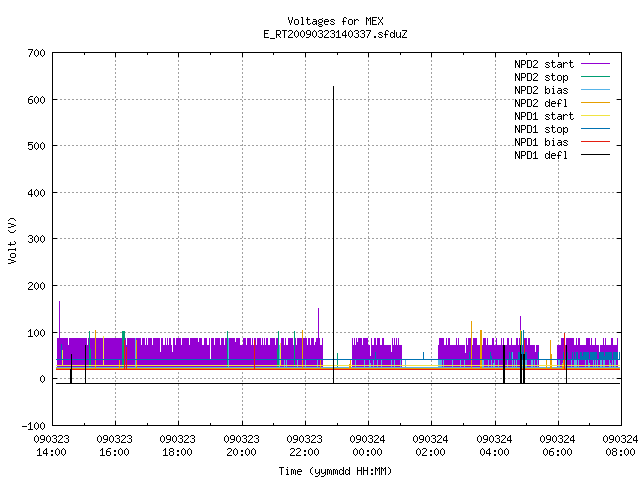Click the yellow NPD1 start legend line
This screenshot has height=480, width=640.
point(596,116)
